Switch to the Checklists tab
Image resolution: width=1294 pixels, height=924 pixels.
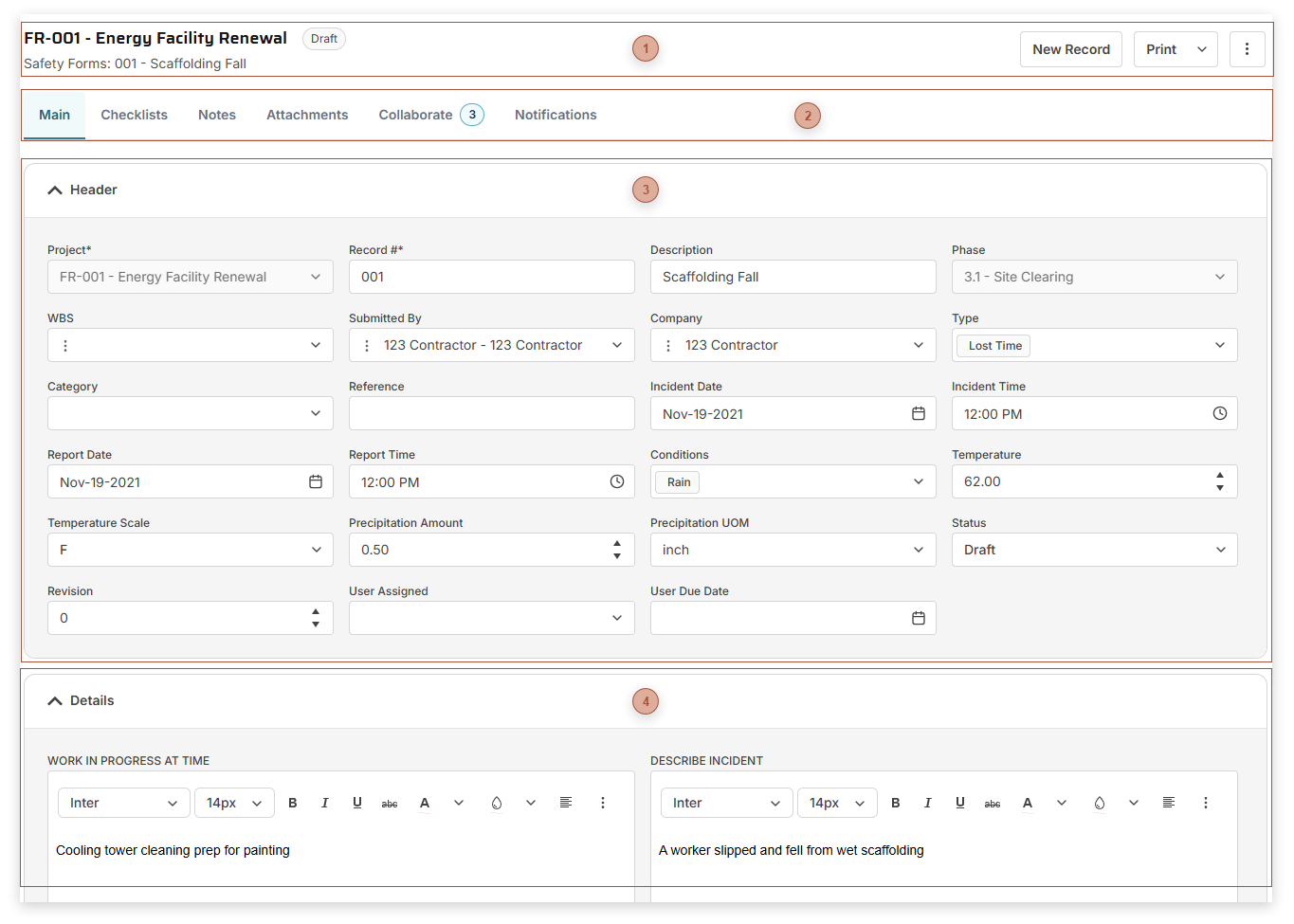click(134, 114)
